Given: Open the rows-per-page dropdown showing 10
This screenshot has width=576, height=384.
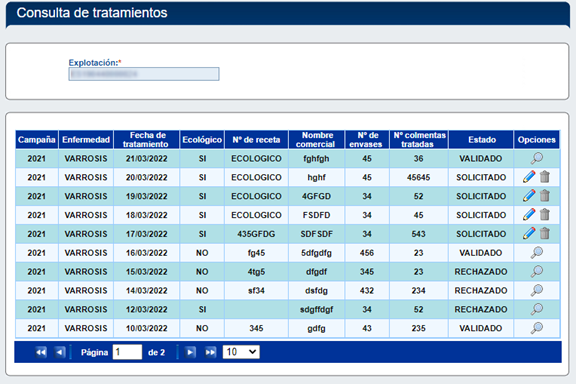Looking at the screenshot, I should 241,352.
